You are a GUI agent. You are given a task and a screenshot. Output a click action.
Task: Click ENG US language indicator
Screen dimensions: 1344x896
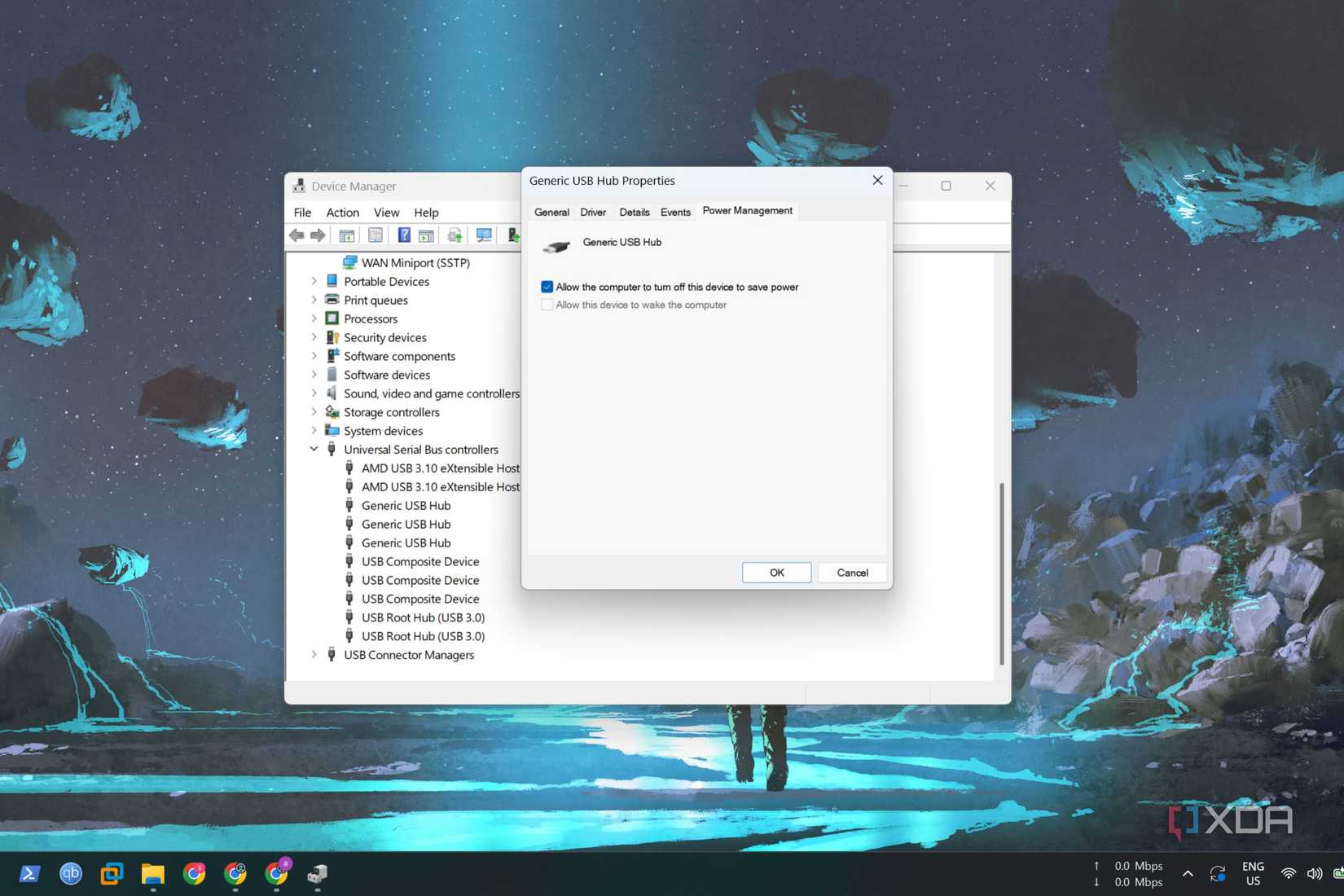click(x=1253, y=874)
